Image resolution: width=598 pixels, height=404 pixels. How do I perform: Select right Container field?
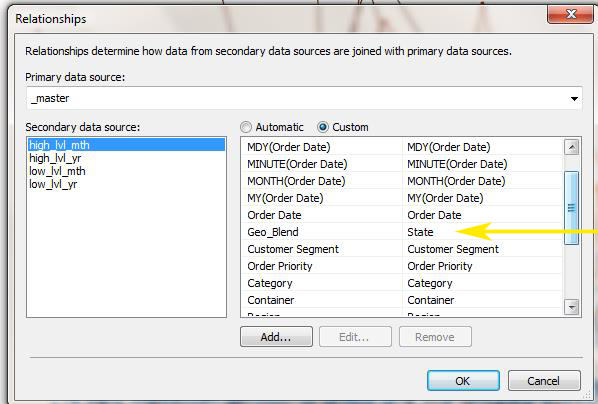(431, 300)
